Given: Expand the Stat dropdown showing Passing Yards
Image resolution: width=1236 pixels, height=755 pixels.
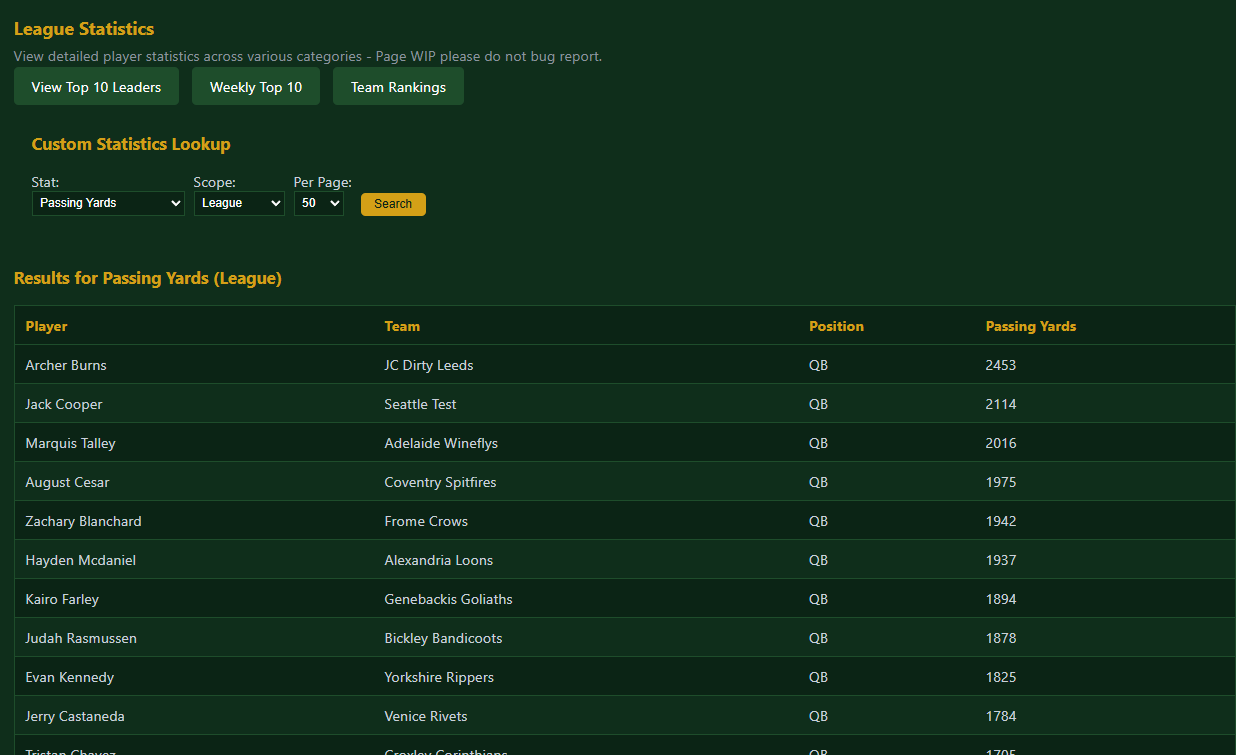Looking at the screenshot, I should point(108,203).
